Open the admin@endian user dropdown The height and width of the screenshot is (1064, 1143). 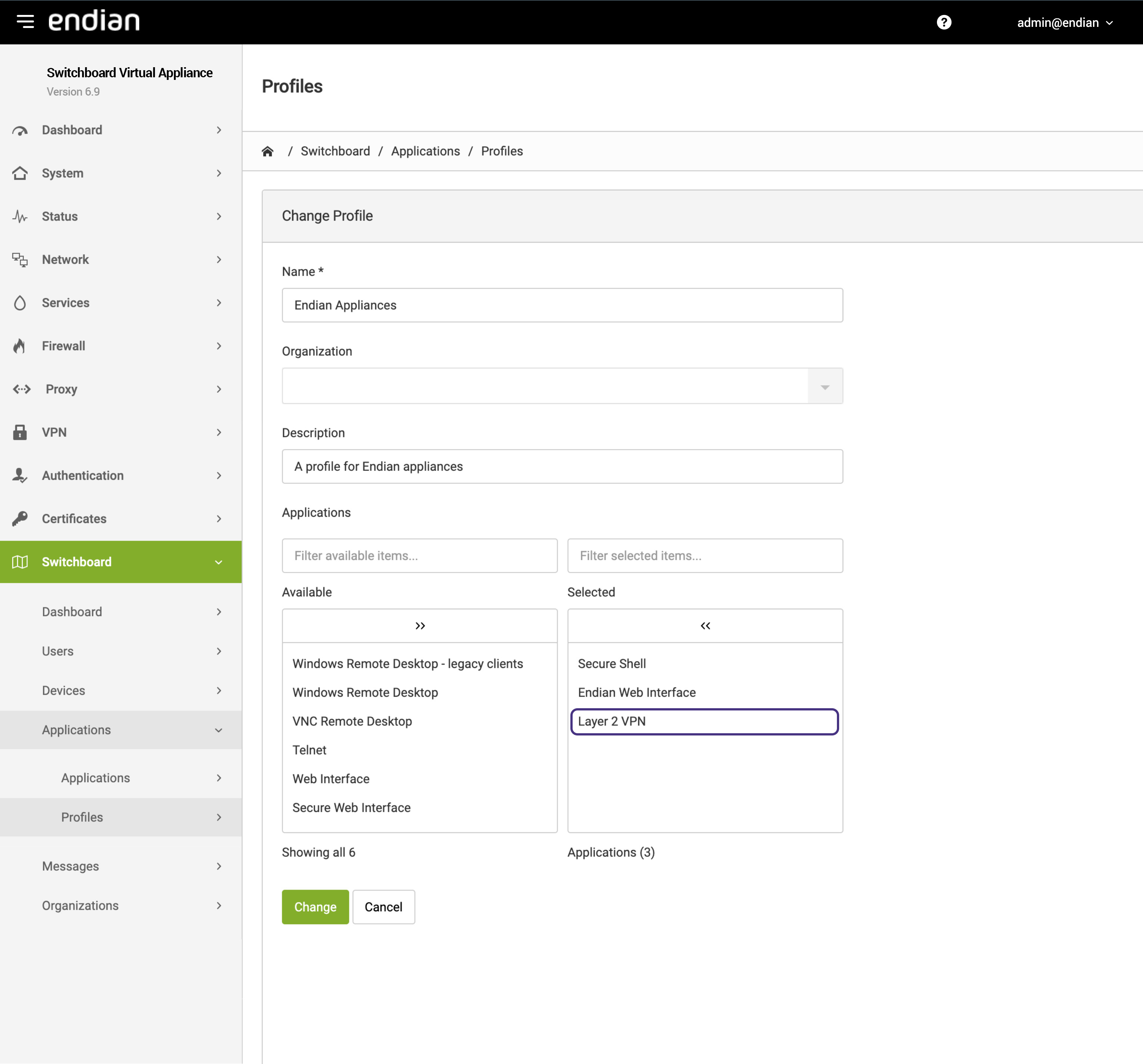coord(1065,22)
